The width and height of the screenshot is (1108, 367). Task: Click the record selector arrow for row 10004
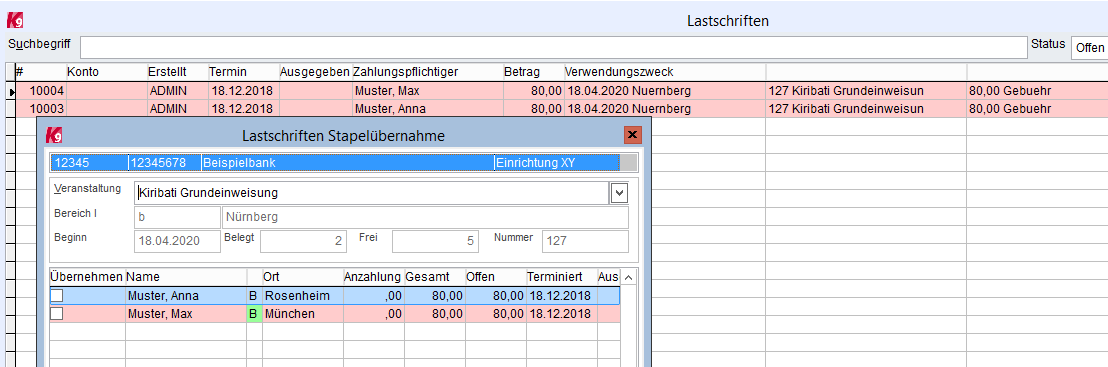(x=10, y=91)
